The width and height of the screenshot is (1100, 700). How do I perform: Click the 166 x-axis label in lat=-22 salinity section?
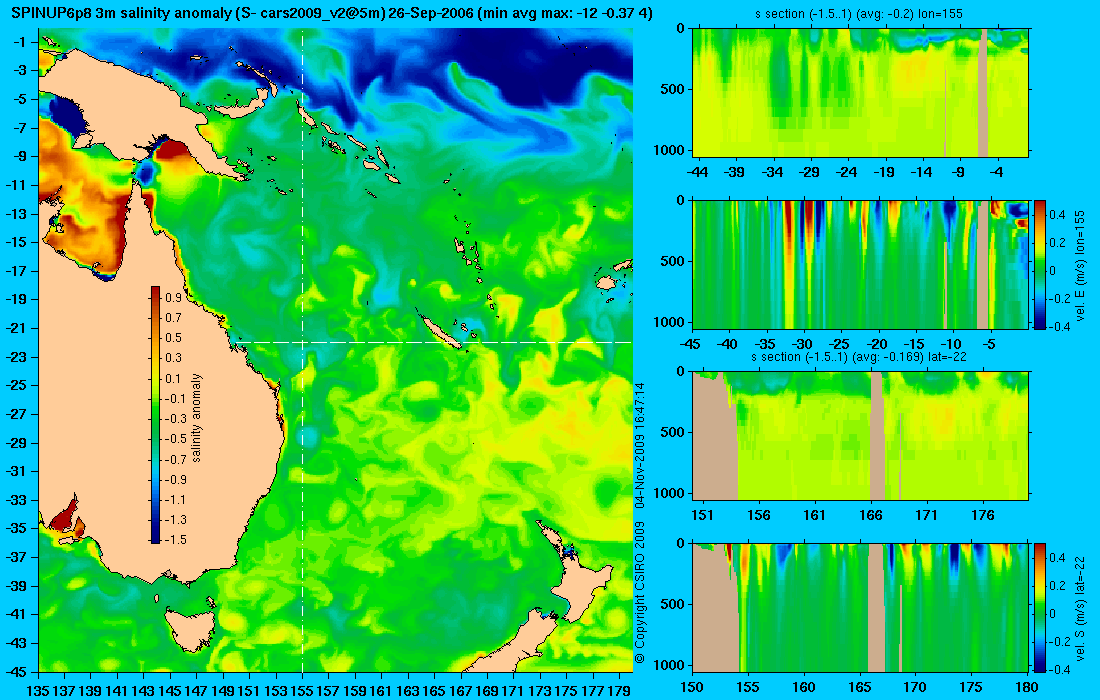pyautogui.click(x=871, y=515)
